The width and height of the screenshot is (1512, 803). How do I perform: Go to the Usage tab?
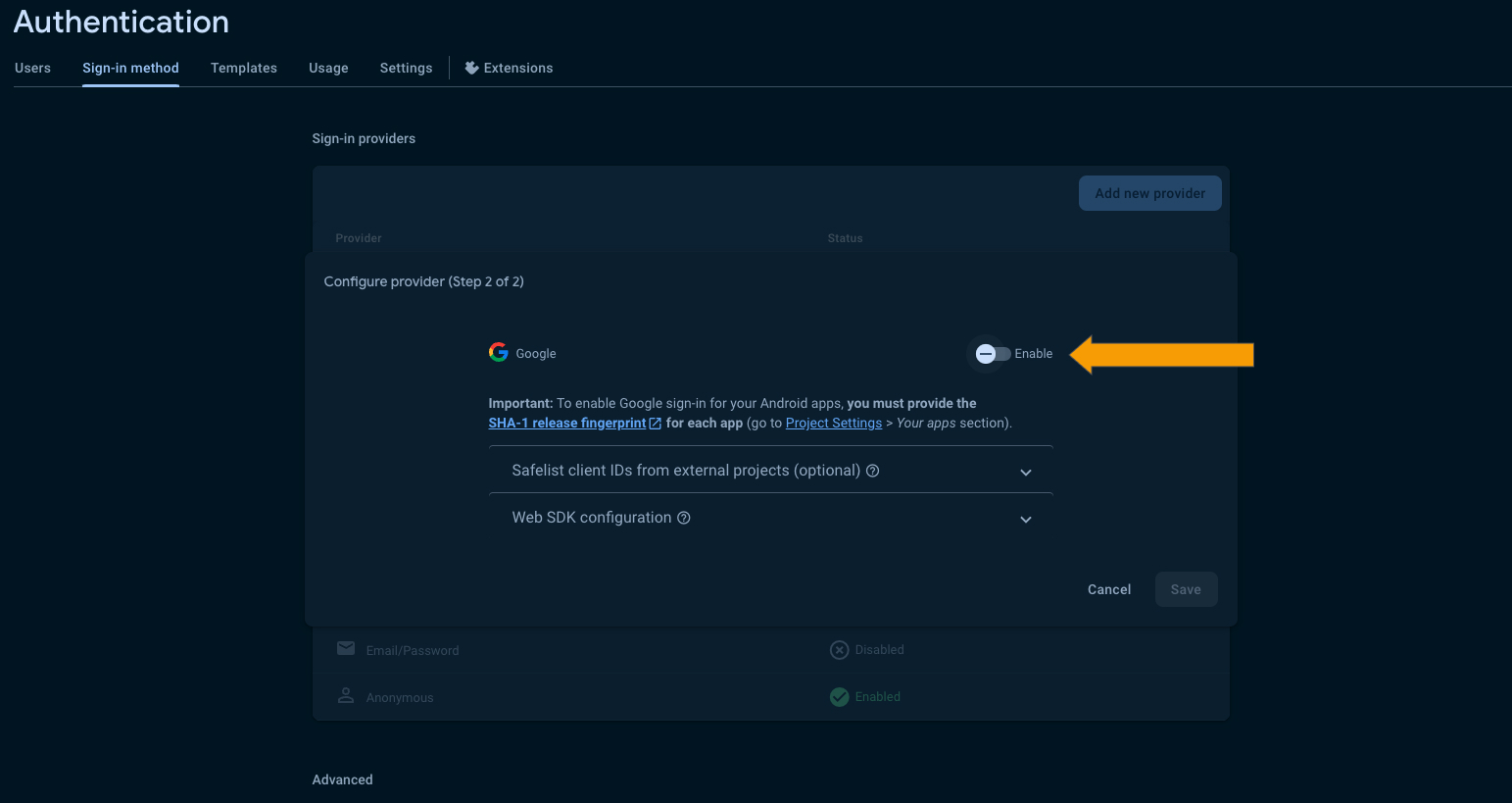coord(328,68)
